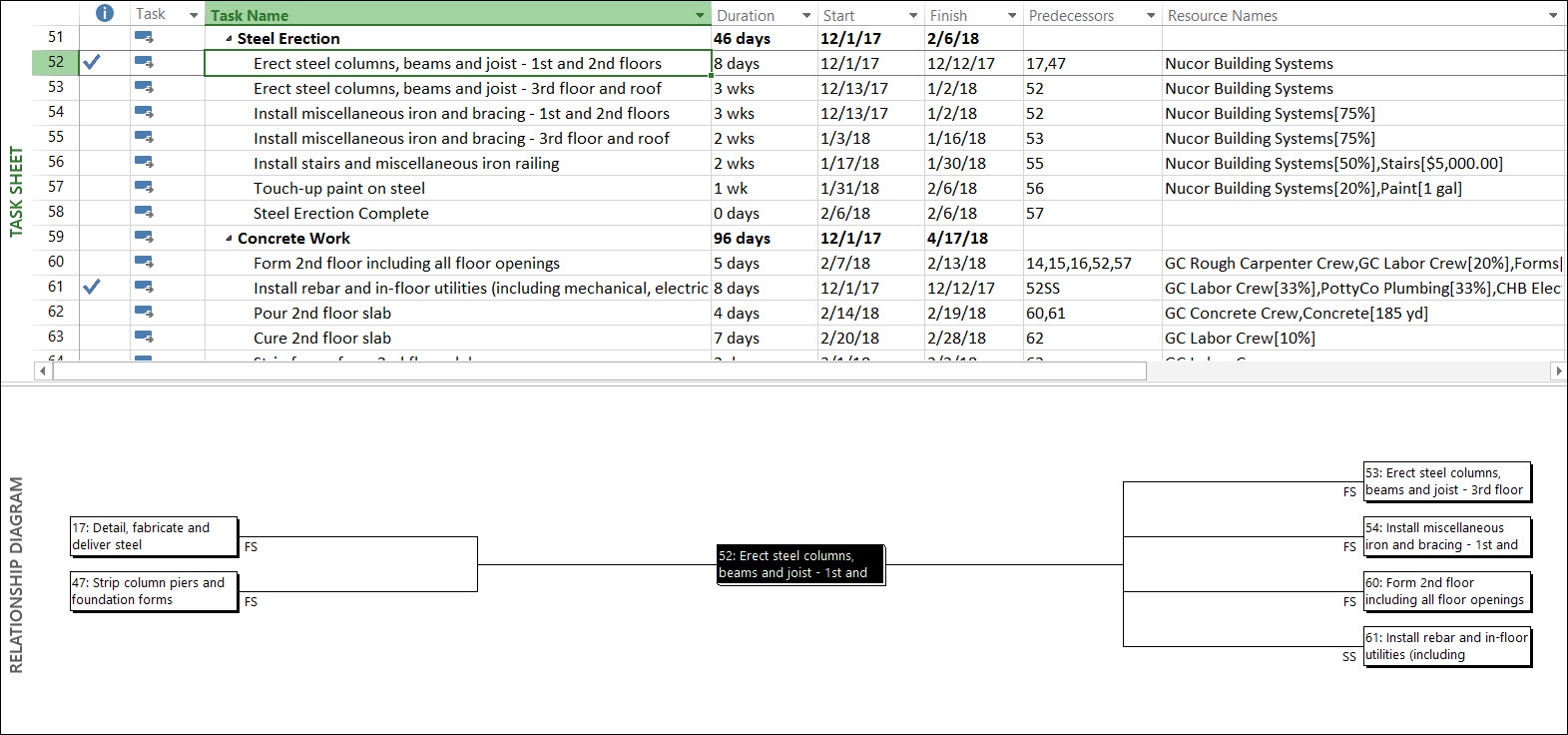Image resolution: width=1568 pixels, height=735 pixels.
Task: Select successor box 54: Install miscellaneous iron
Action: click(1447, 536)
